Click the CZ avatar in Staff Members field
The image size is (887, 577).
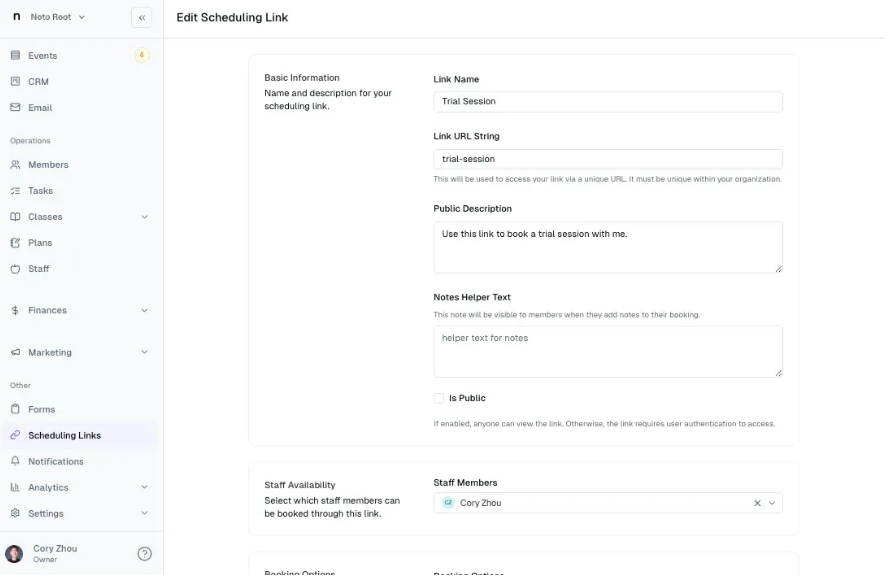click(x=448, y=503)
